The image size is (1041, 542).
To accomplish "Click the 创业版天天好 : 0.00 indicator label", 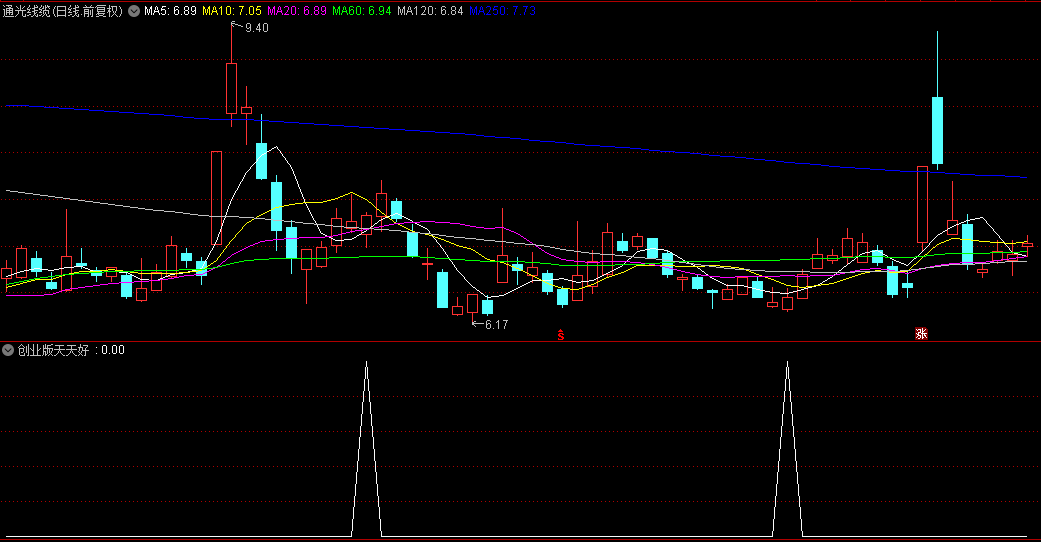I will click(x=71, y=350).
